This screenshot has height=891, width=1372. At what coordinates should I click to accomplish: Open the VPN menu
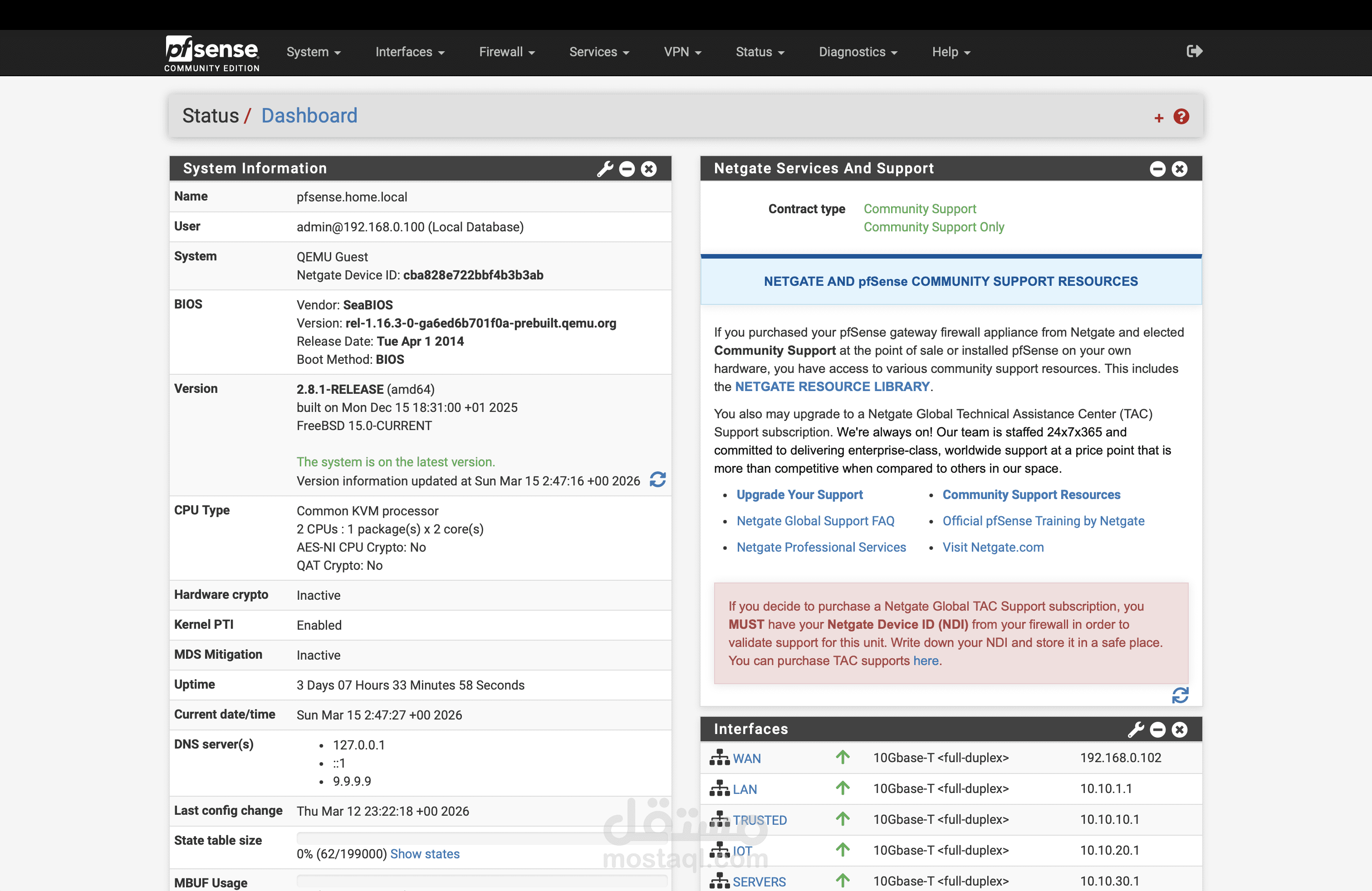[x=682, y=52]
